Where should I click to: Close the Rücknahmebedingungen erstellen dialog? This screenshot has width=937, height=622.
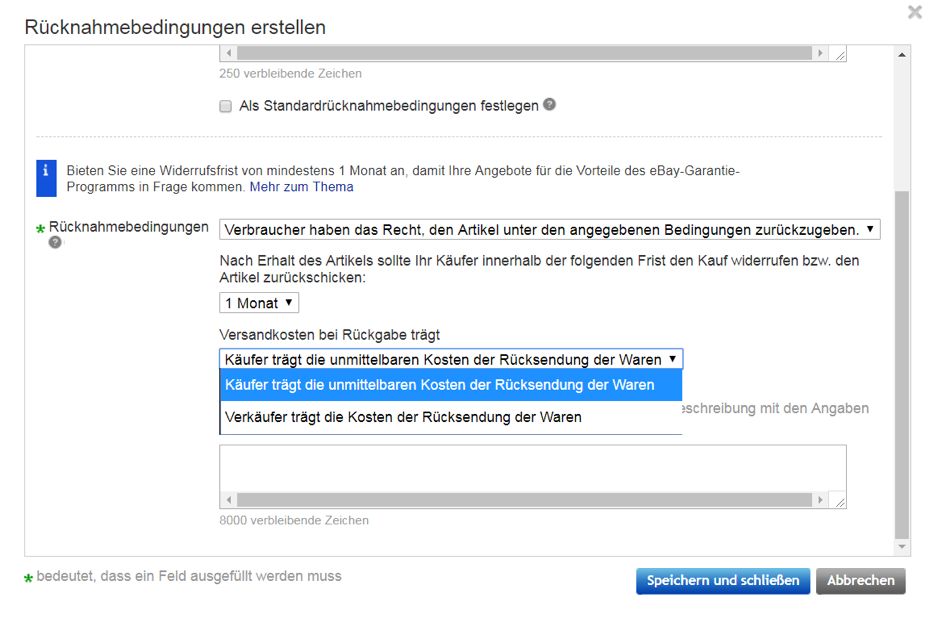pyautogui.click(x=916, y=13)
